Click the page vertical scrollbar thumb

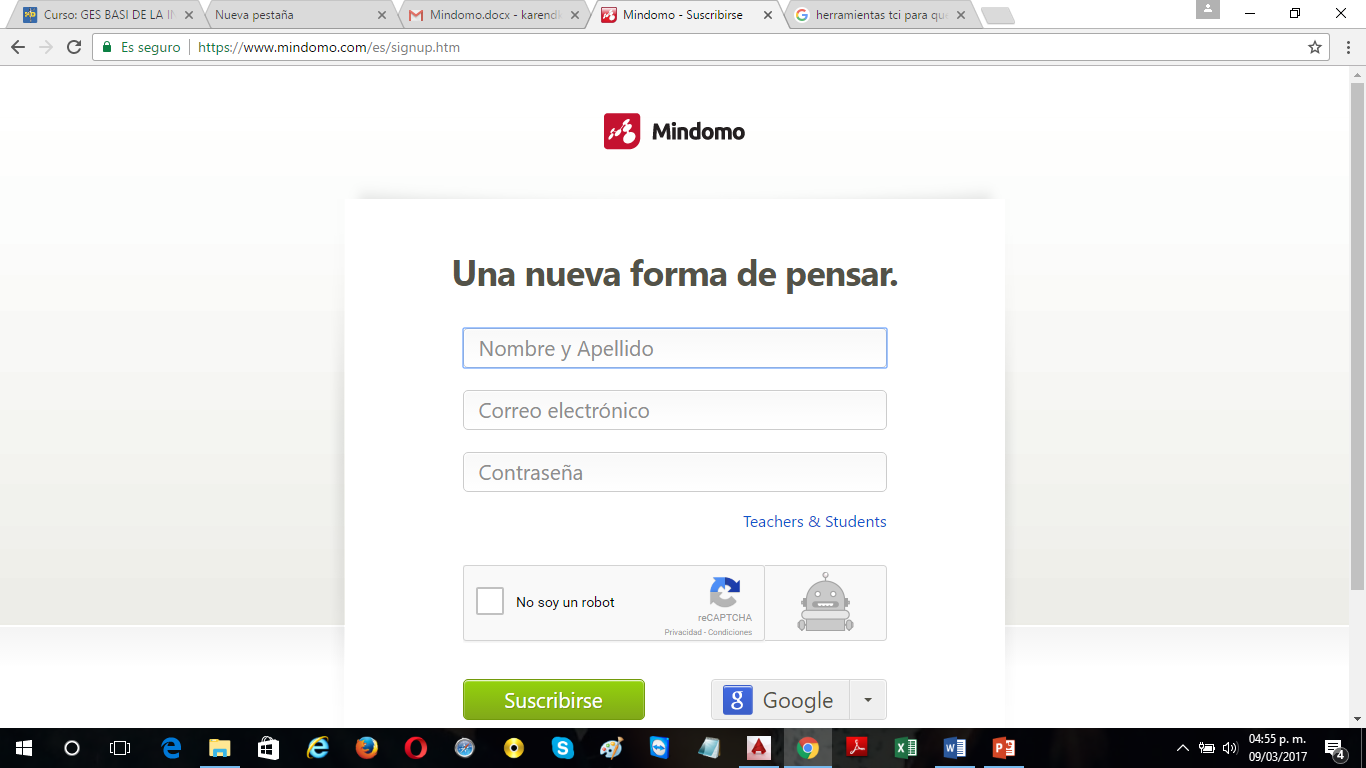click(1357, 335)
